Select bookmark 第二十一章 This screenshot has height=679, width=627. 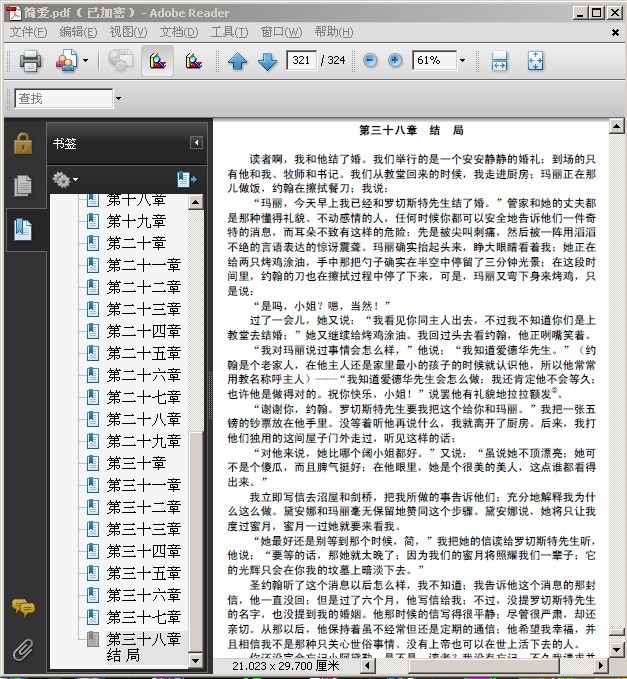click(143, 265)
